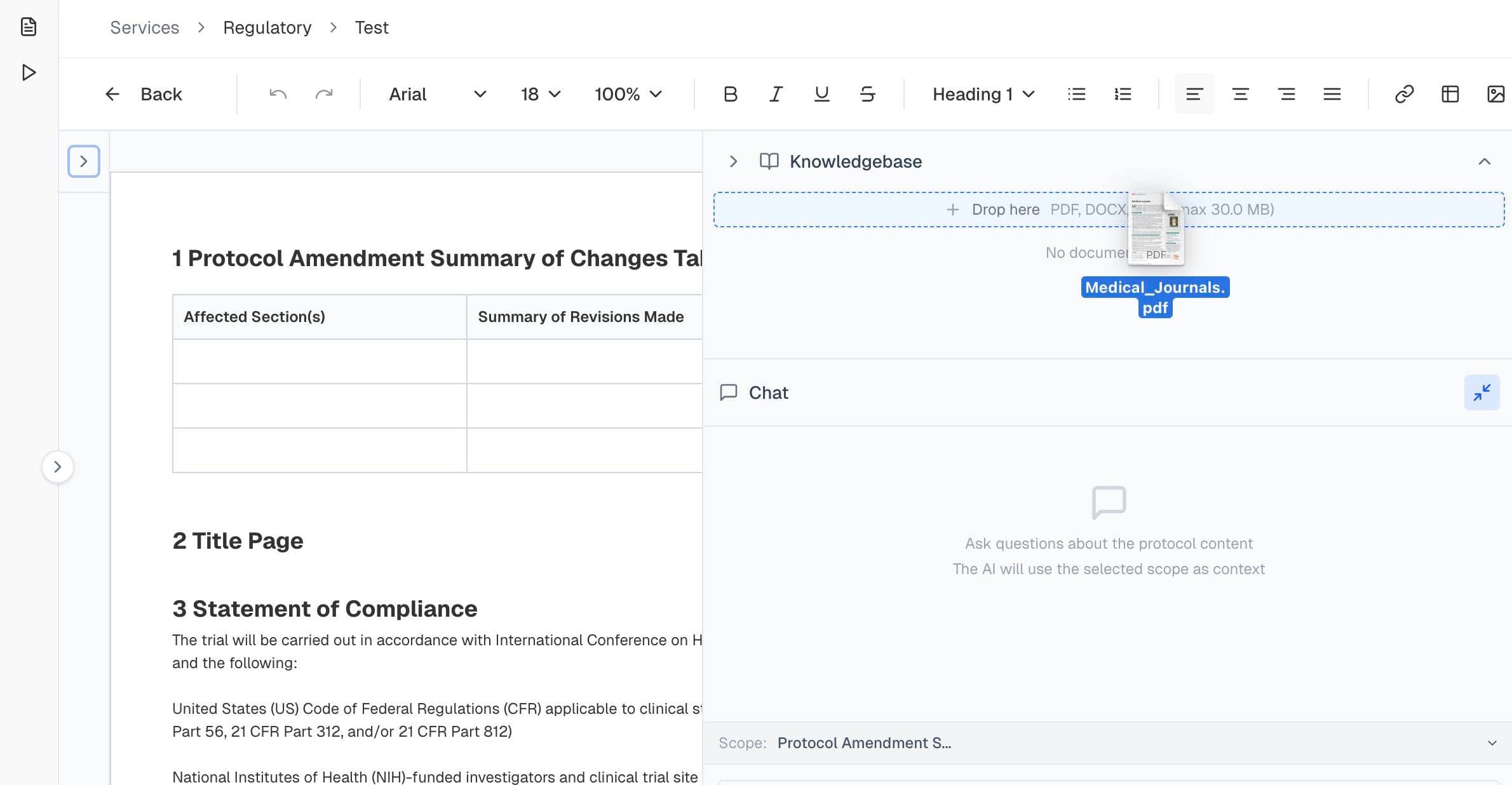Viewport: 1512px width, 785px height.
Task: Open the Knowledgebase book icon
Action: pos(769,161)
